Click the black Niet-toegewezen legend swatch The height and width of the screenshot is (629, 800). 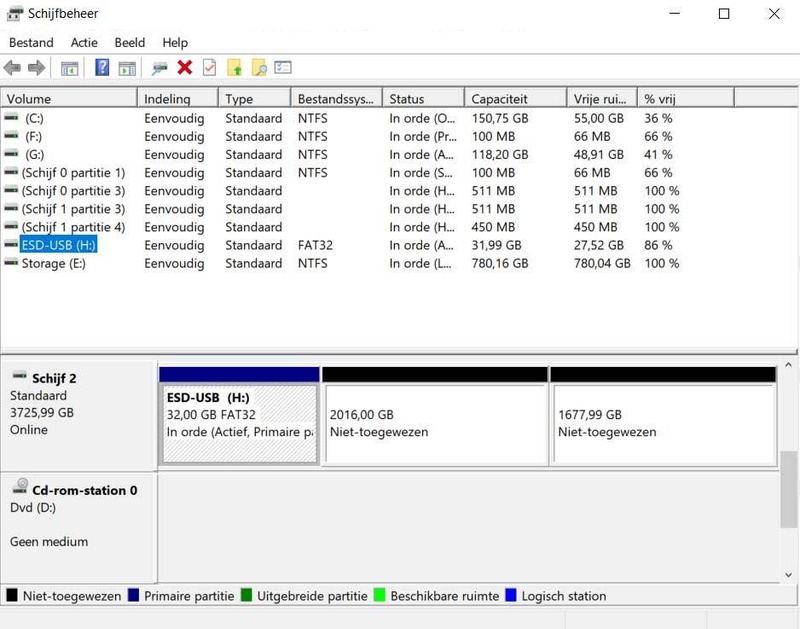pyautogui.click(x=12, y=595)
